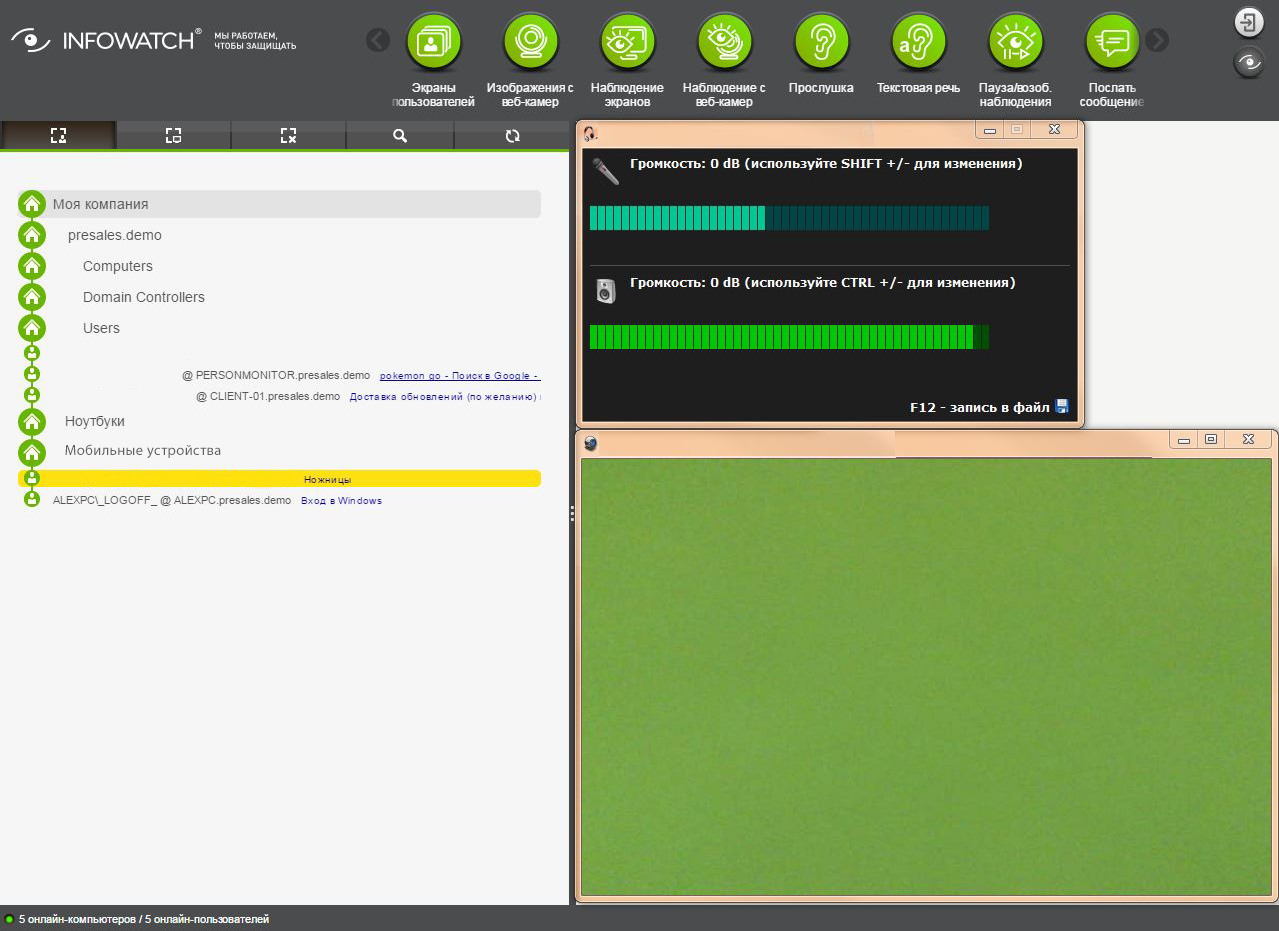The height and width of the screenshot is (931, 1279).
Task: Start Наблюдение экранов monitoring
Action: click(x=627, y=42)
